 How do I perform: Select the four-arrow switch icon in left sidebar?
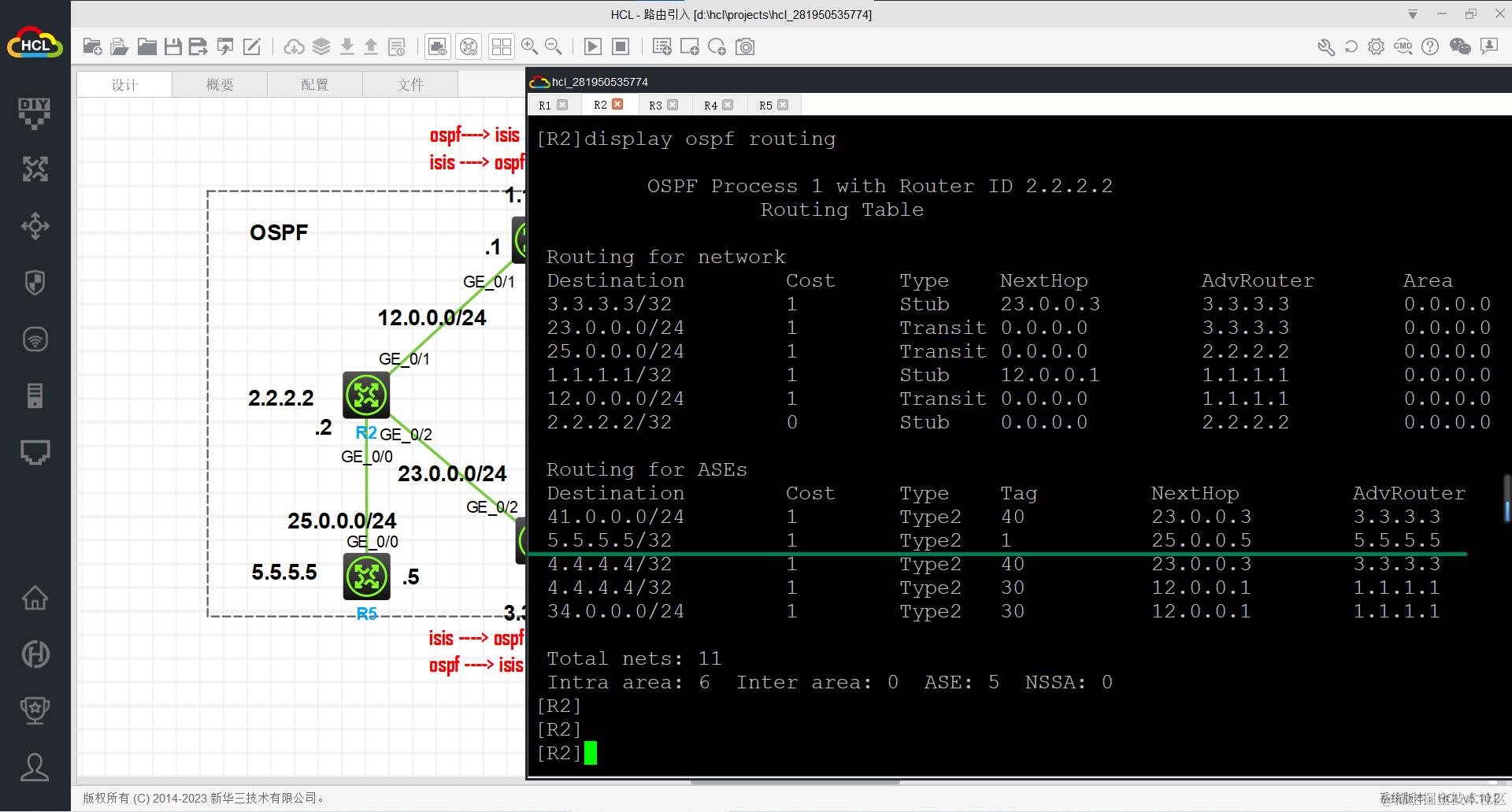point(35,226)
